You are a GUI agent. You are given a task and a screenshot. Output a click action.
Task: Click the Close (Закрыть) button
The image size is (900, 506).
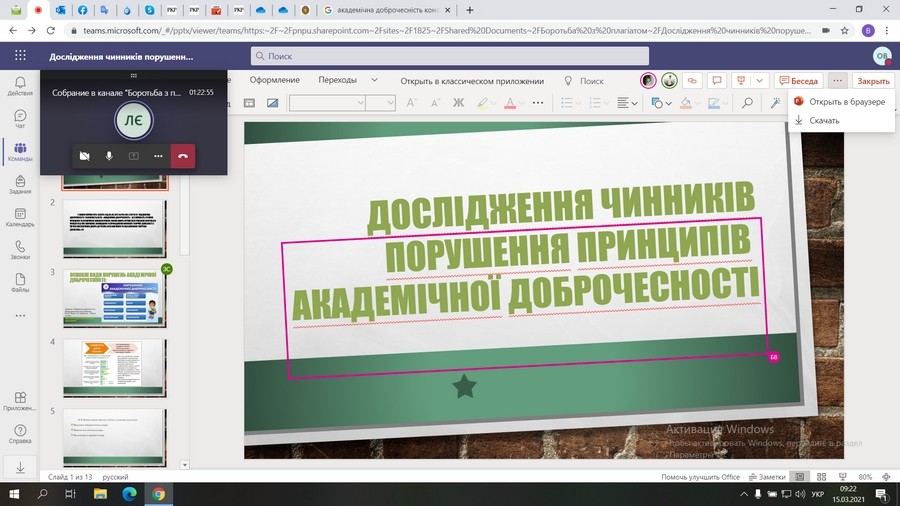coord(873,81)
